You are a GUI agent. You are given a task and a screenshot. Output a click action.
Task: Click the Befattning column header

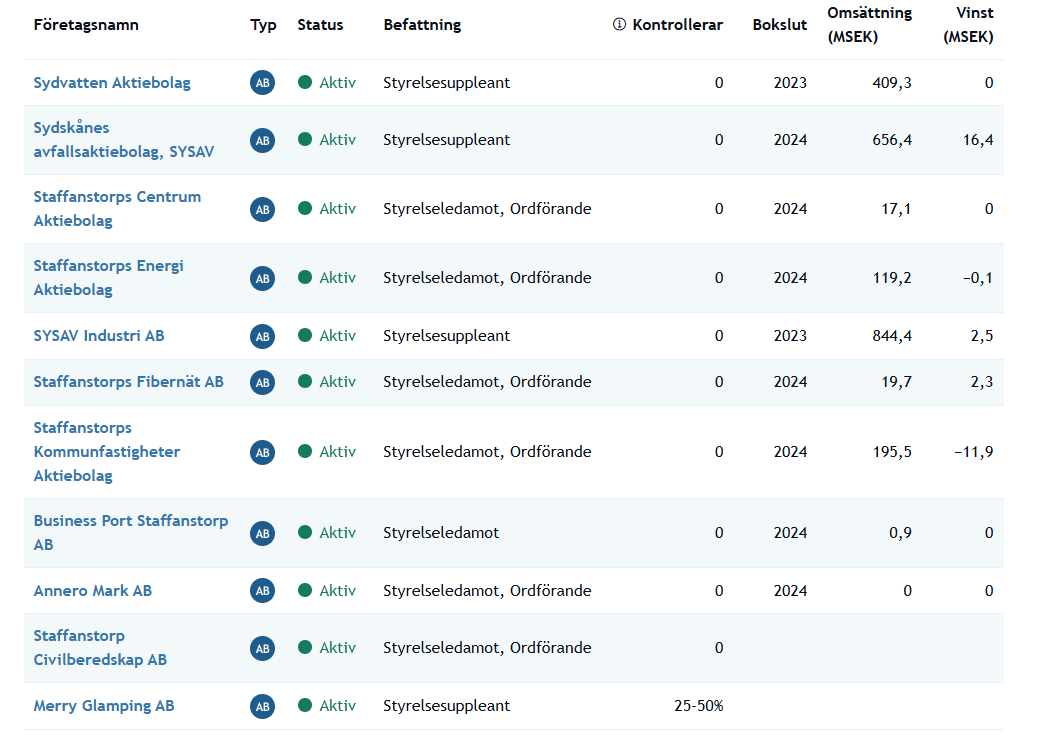[x=422, y=25]
